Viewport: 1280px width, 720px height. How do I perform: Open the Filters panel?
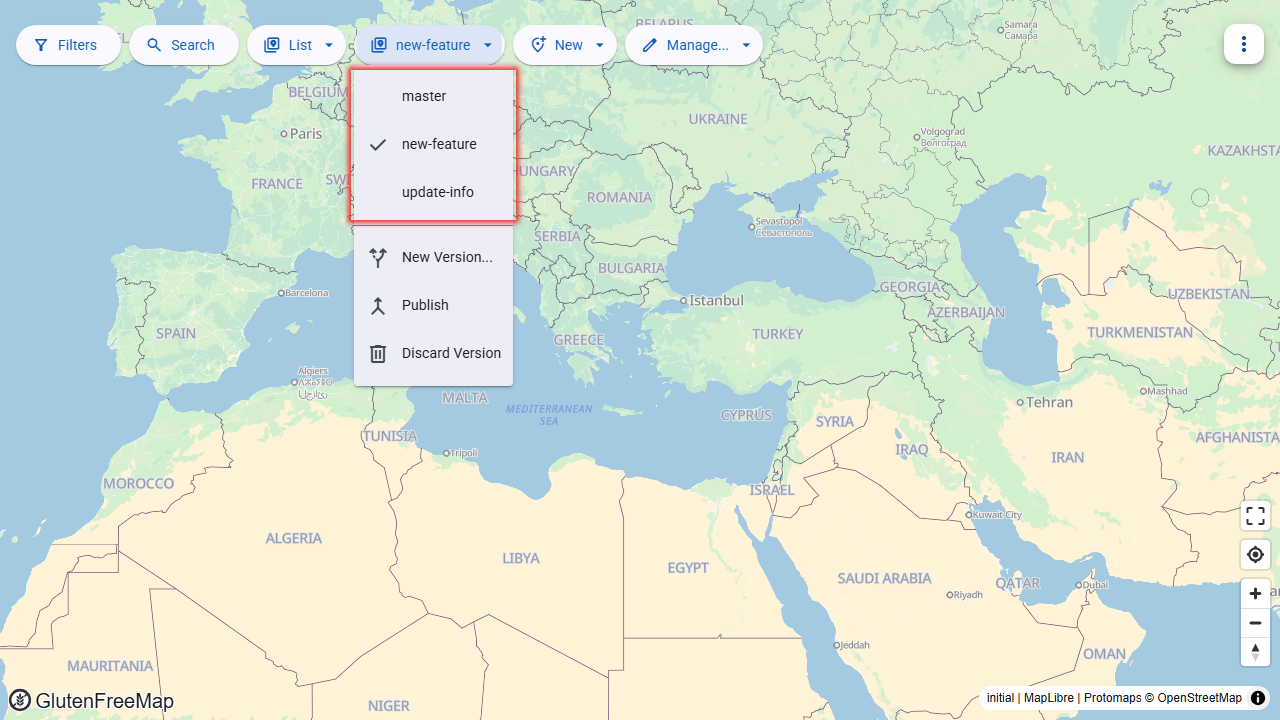tap(68, 45)
